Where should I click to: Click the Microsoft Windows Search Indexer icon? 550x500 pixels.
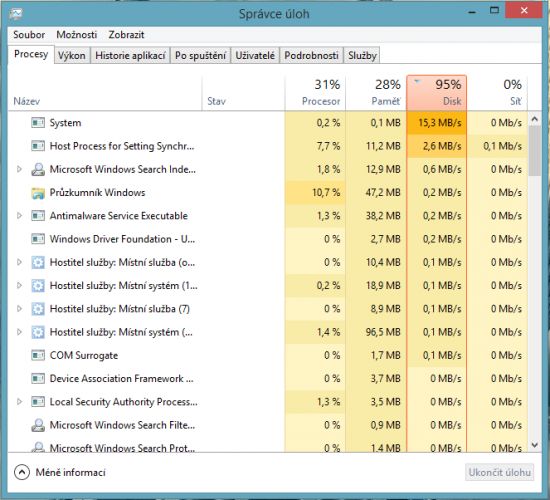coord(38,169)
